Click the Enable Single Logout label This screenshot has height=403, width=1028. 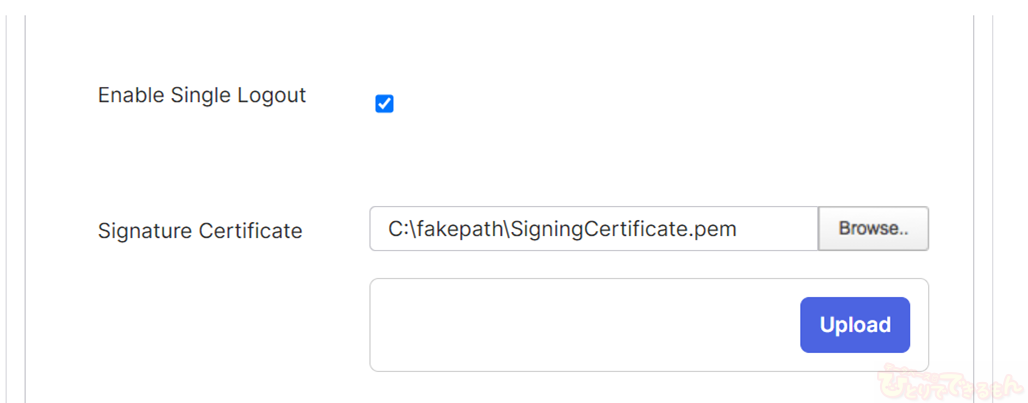[x=202, y=96]
